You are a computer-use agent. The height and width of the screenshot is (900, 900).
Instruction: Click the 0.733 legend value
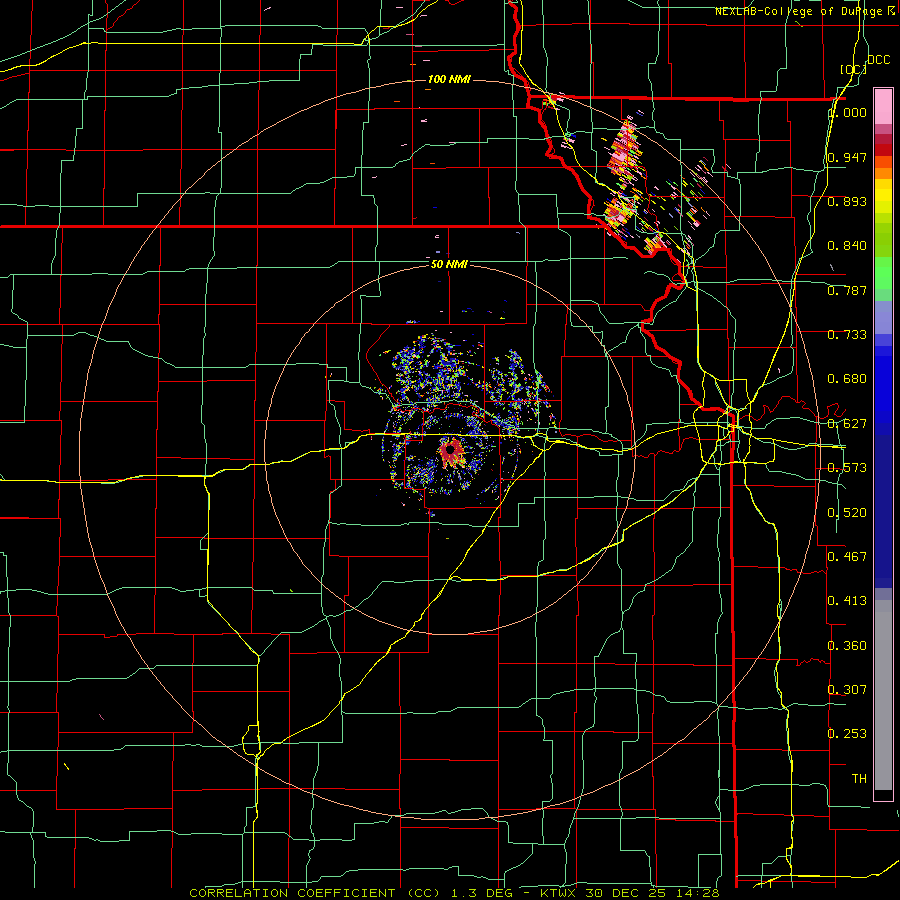click(847, 335)
